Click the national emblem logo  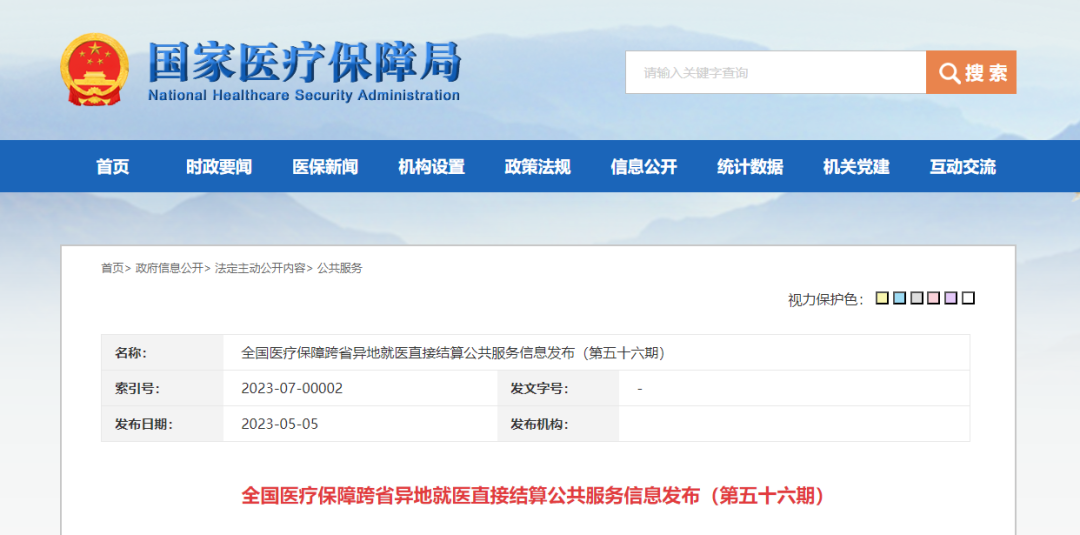point(94,70)
